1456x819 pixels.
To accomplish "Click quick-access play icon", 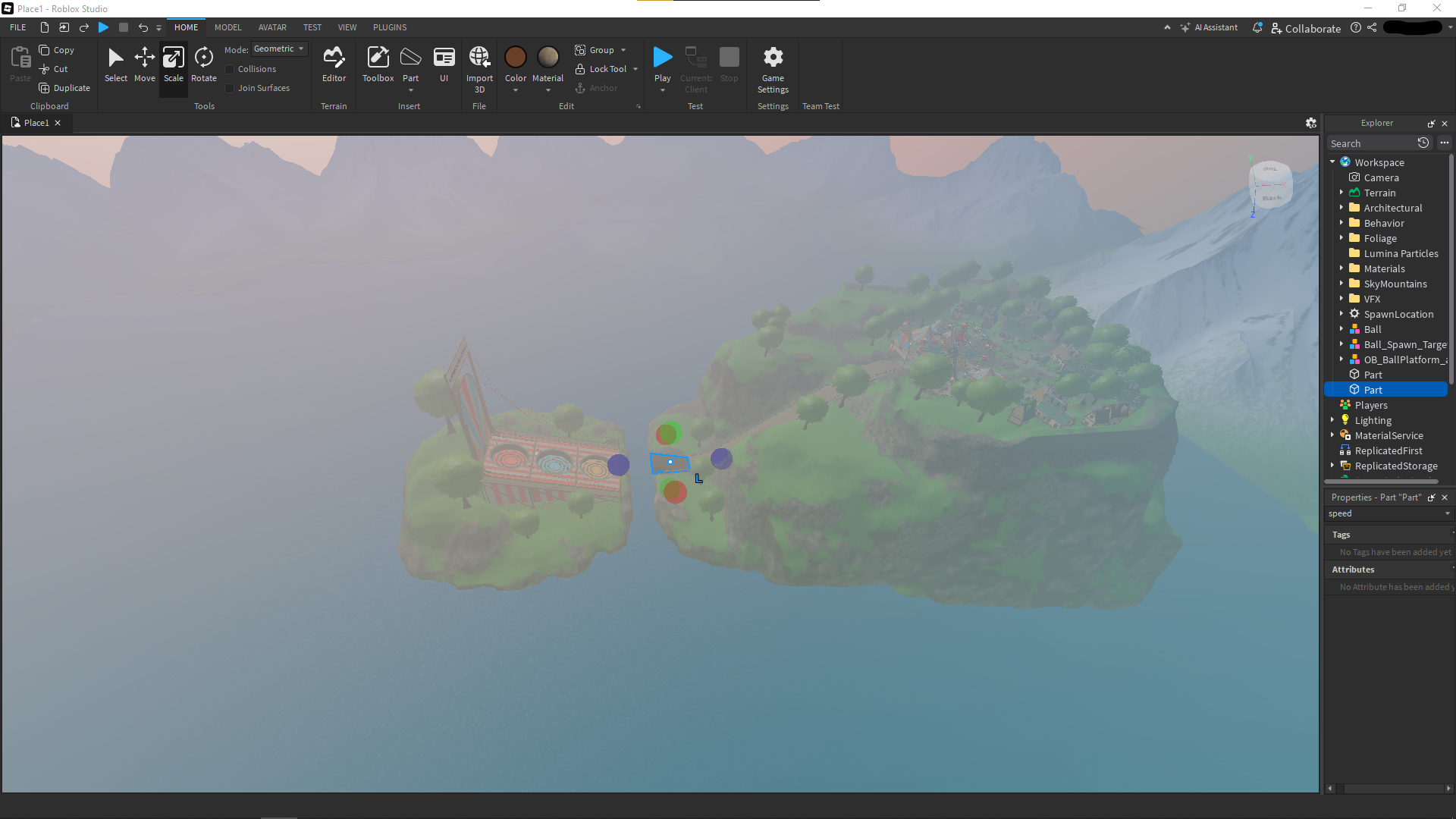I will (x=104, y=27).
